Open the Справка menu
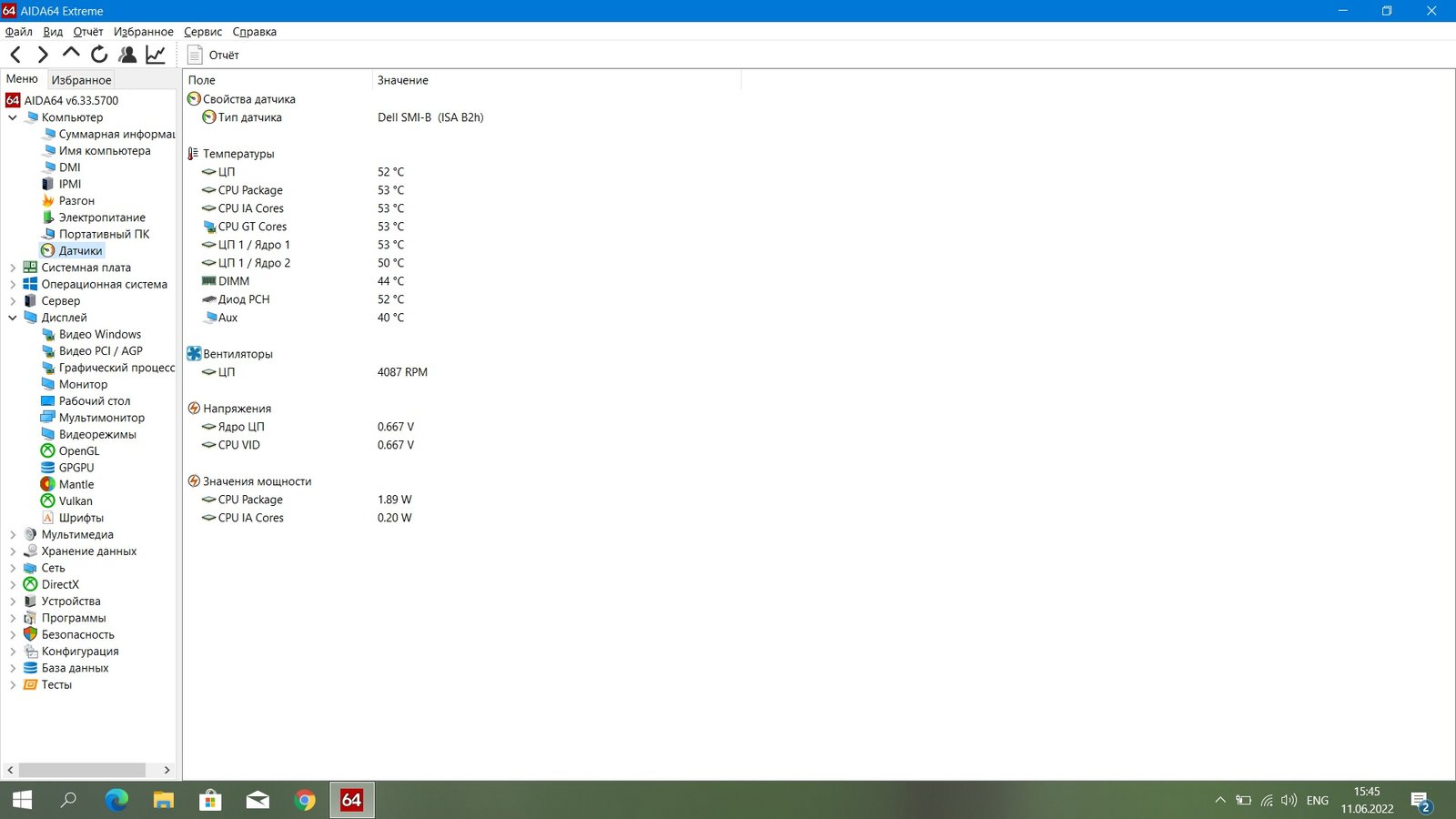This screenshot has width=1456, height=819. pos(255,32)
